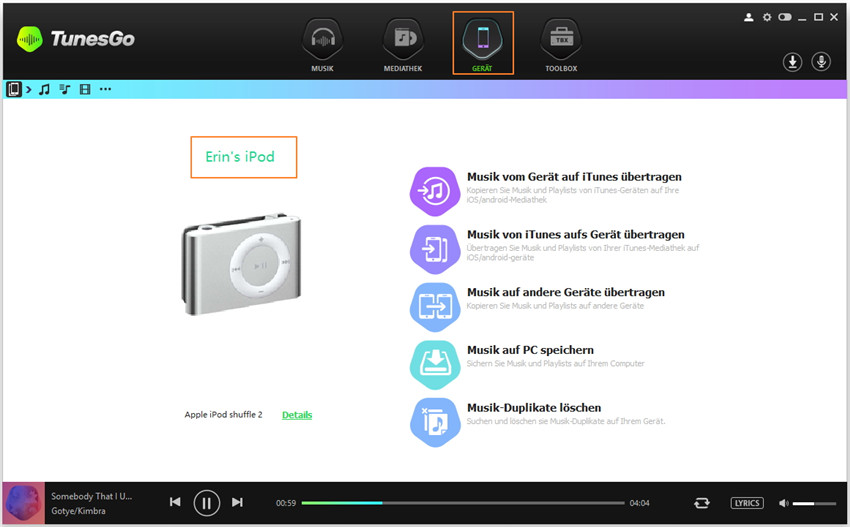Click the Details link
This screenshot has height=527, width=850.
[x=296, y=414]
